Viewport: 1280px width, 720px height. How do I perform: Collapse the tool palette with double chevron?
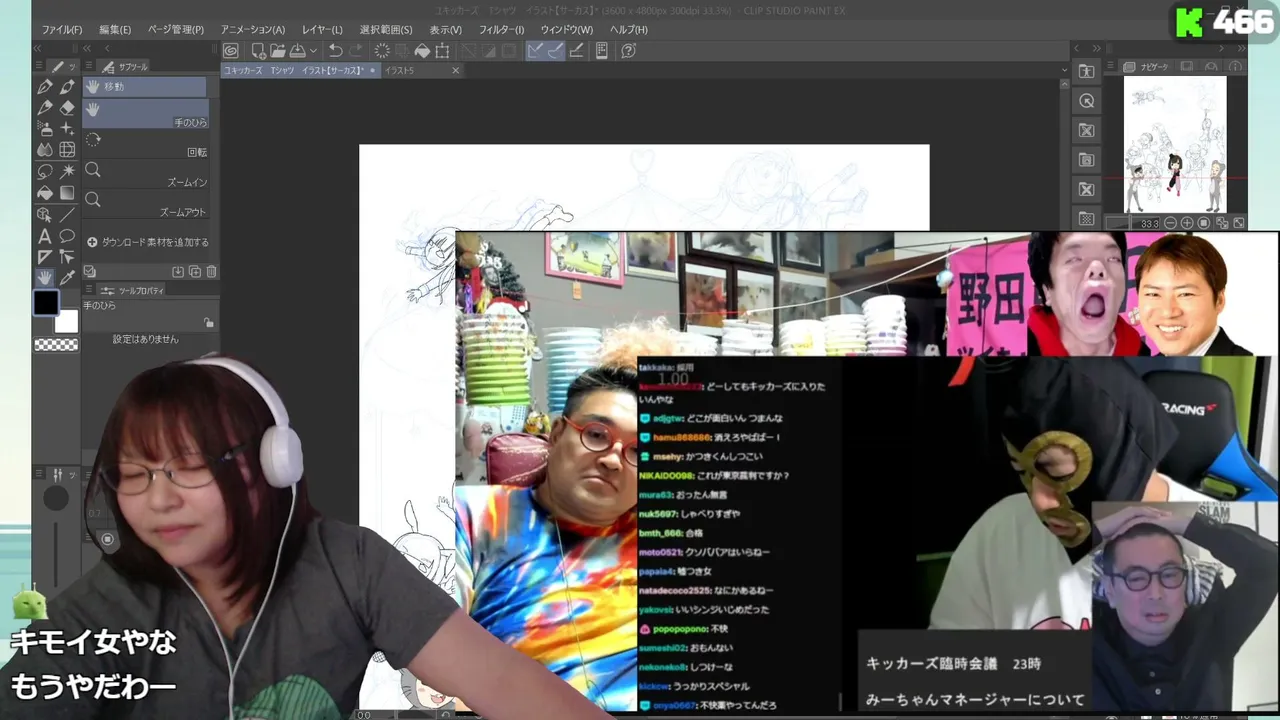(38, 48)
